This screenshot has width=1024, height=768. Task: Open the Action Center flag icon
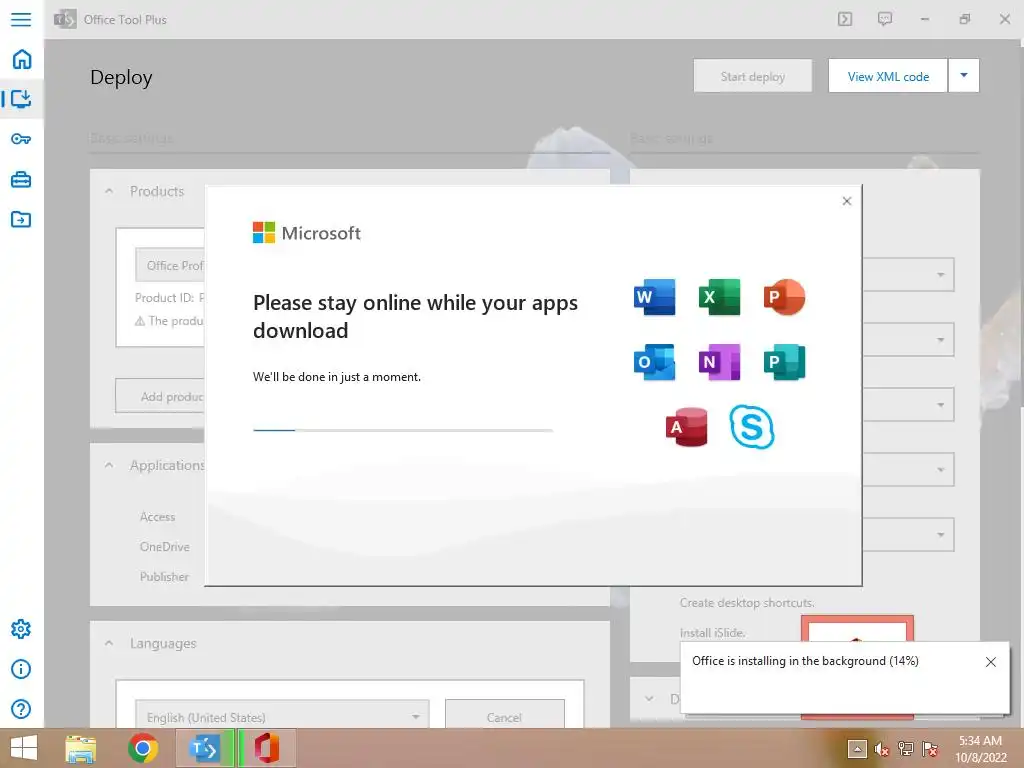pyautogui.click(x=930, y=749)
